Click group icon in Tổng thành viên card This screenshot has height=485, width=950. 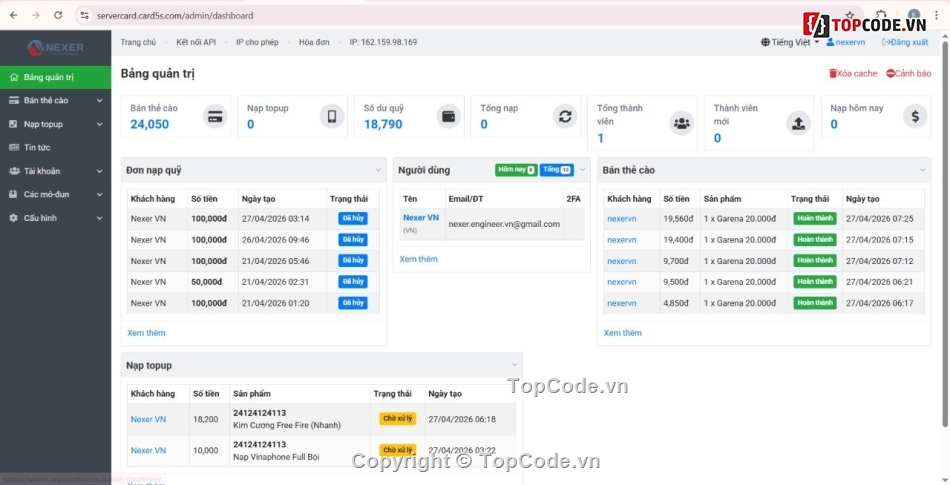point(682,123)
